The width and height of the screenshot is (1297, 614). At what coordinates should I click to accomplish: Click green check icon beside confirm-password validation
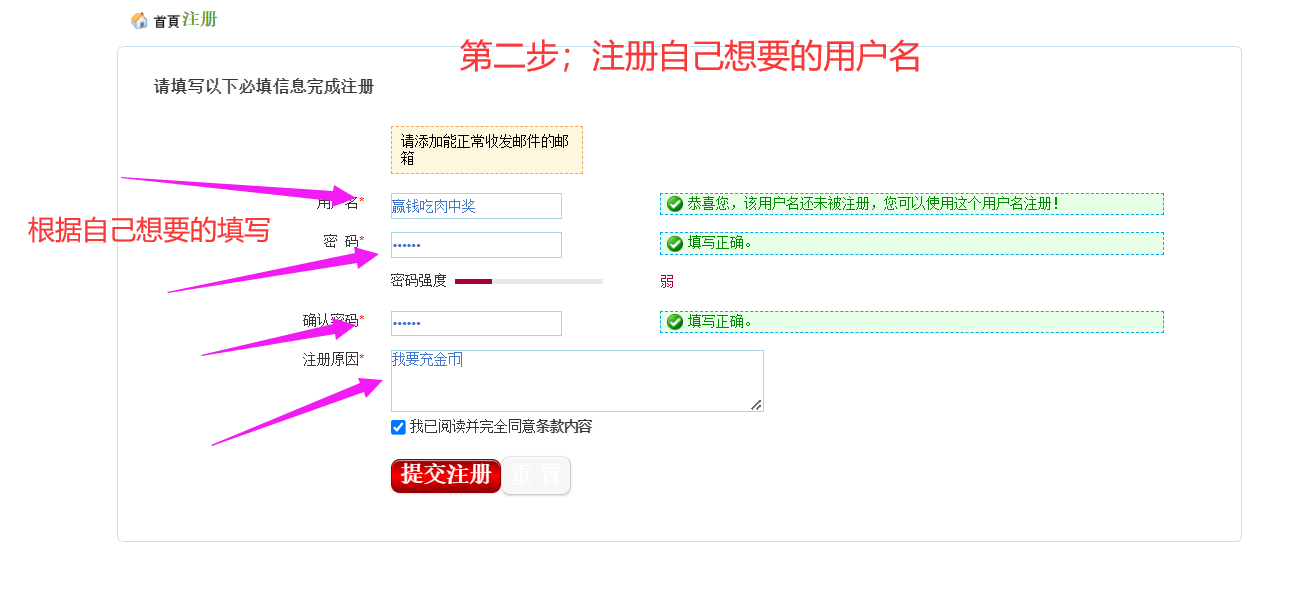coord(675,322)
